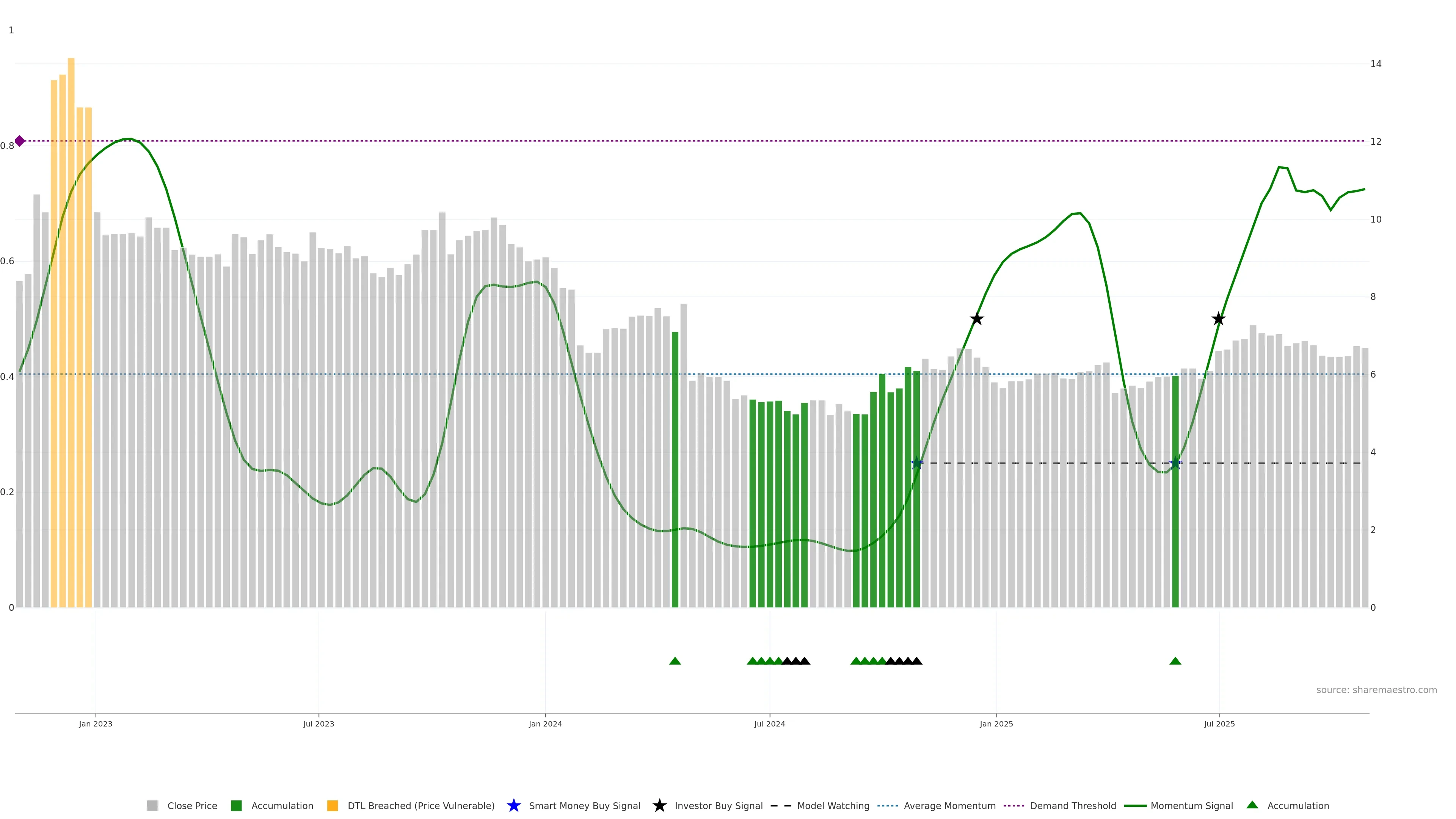Viewport: 1456px width, 819px height.
Task: Click the orange DTL Breached legend swatch
Action: click(333, 805)
